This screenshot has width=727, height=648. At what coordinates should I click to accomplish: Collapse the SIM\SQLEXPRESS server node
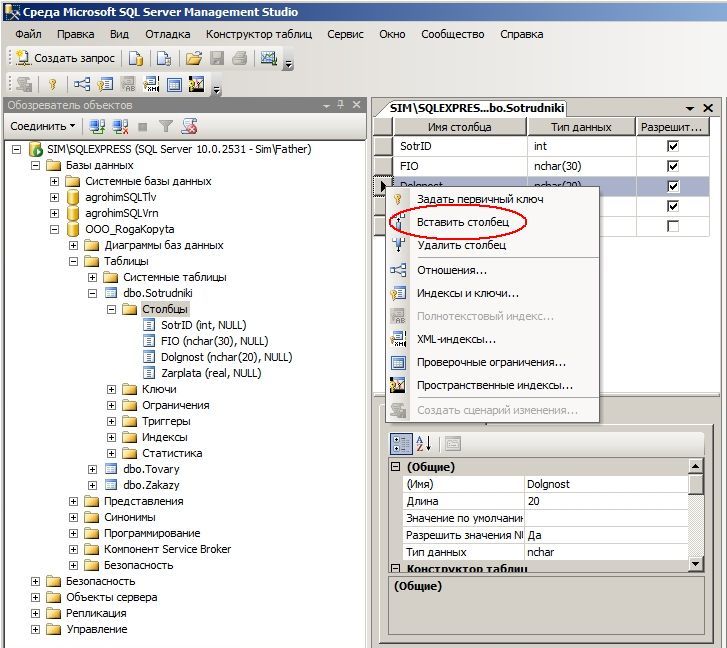pyautogui.click(x=17, y=149)
